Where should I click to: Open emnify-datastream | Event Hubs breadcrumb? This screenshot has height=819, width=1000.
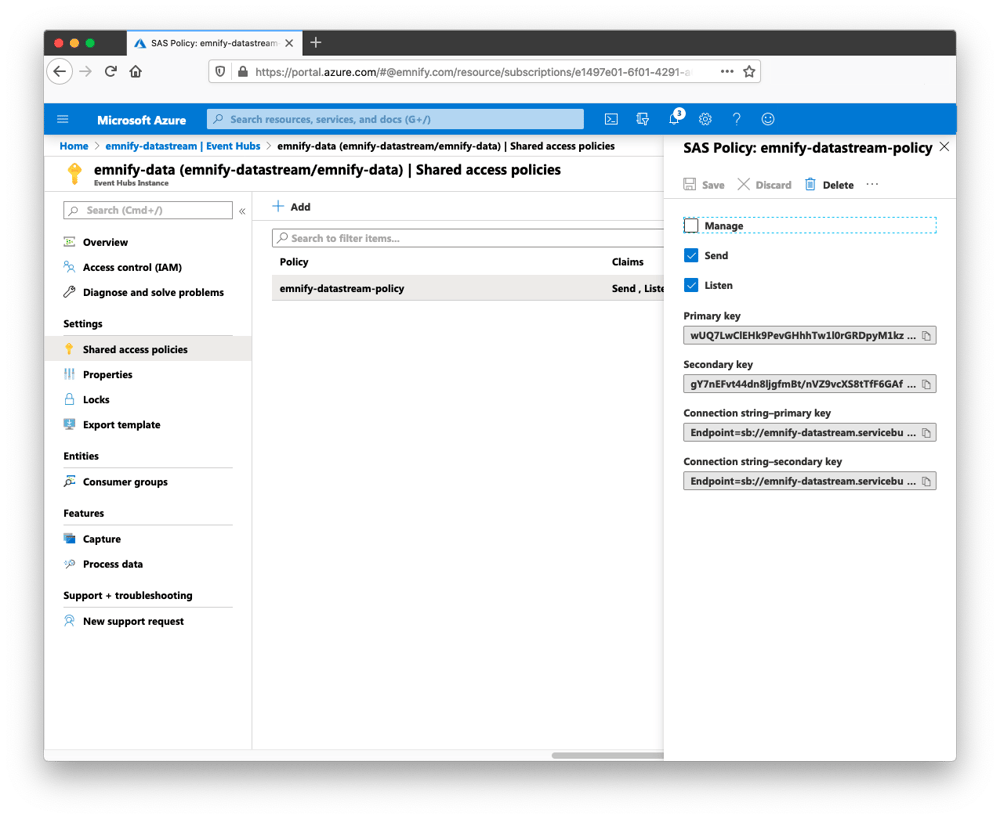pyautogui.click(x=182, y=146)
